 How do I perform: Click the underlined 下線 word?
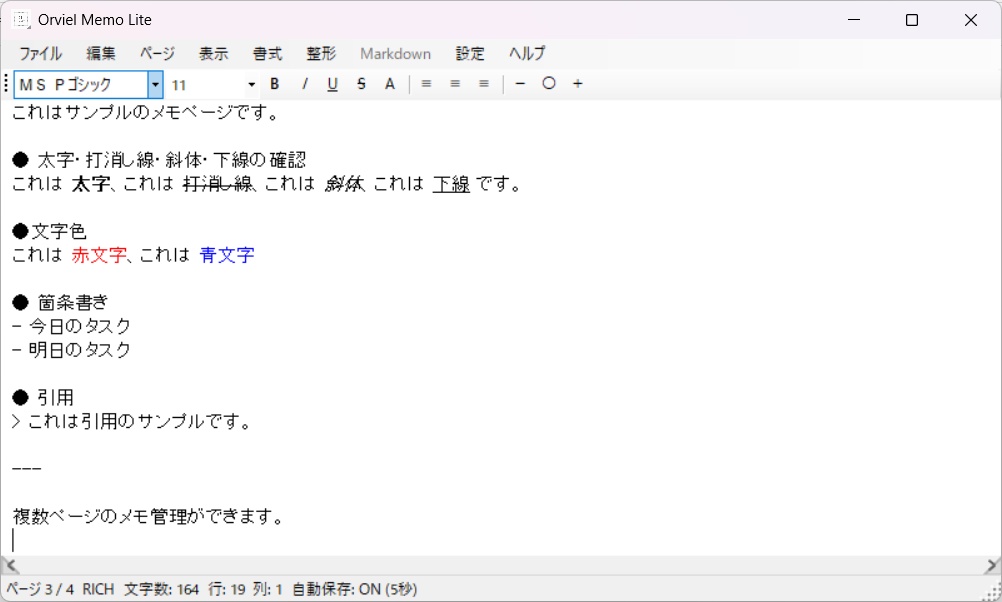point(451,184)
